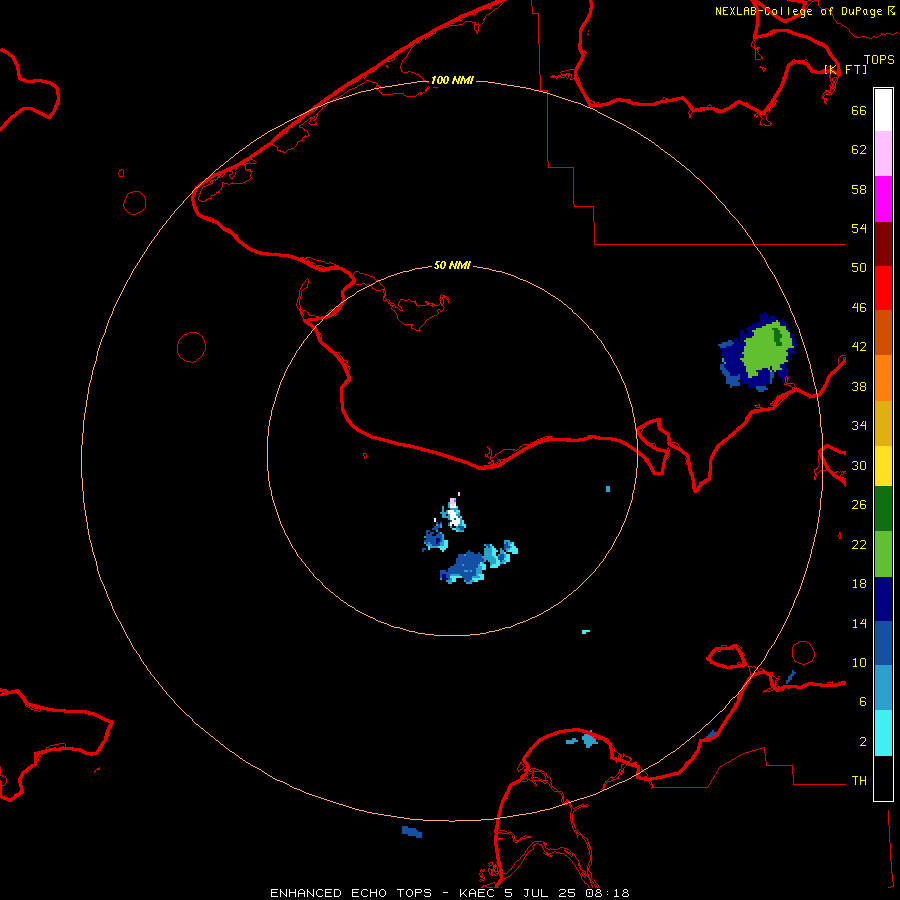Click the "62" legend value
Screen dimensions: 900x900
(x=859, y=150)
